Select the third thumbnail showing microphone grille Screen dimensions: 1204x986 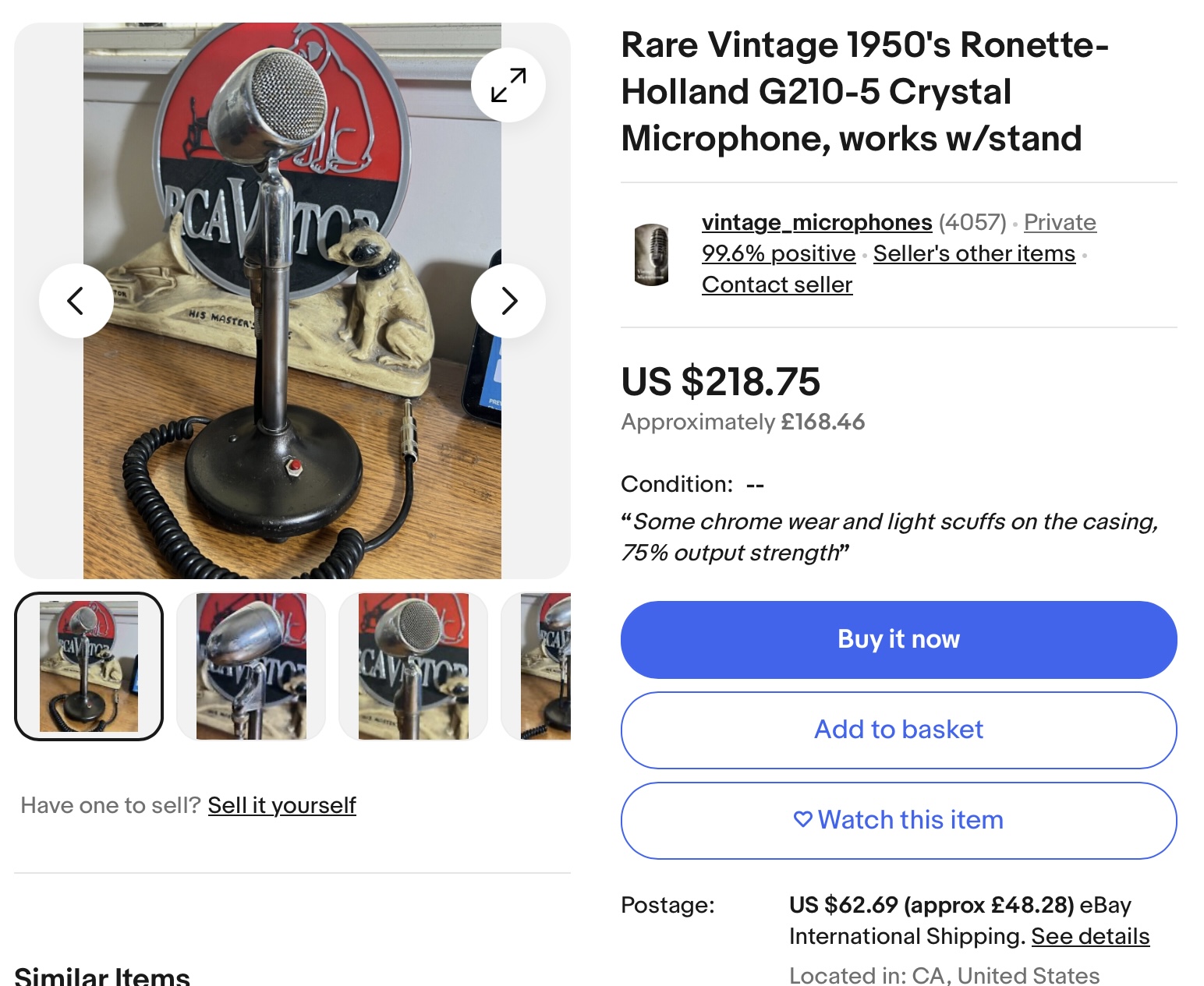pyautogui.click(x=413, y=666)
